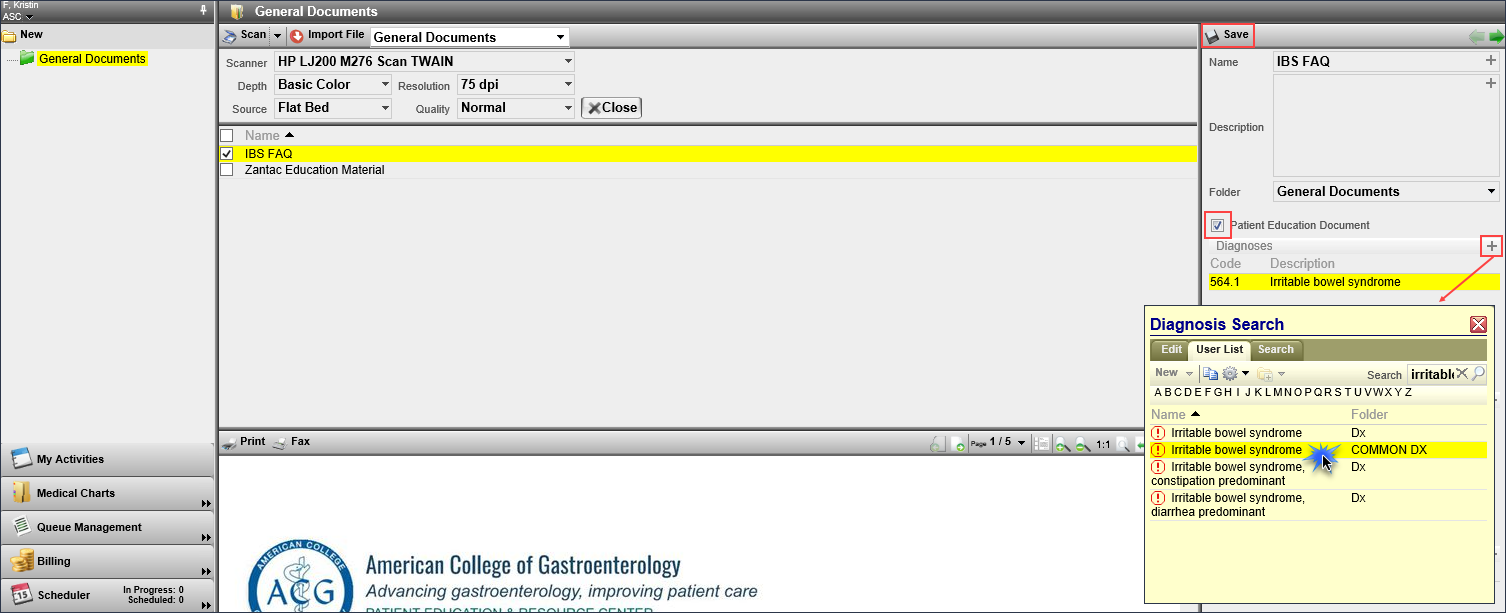Open the Source dropdown showing Flat Bed
The width and height of the screenshot is (1506, 613).
pyautogui.click(x=332, y=108)
